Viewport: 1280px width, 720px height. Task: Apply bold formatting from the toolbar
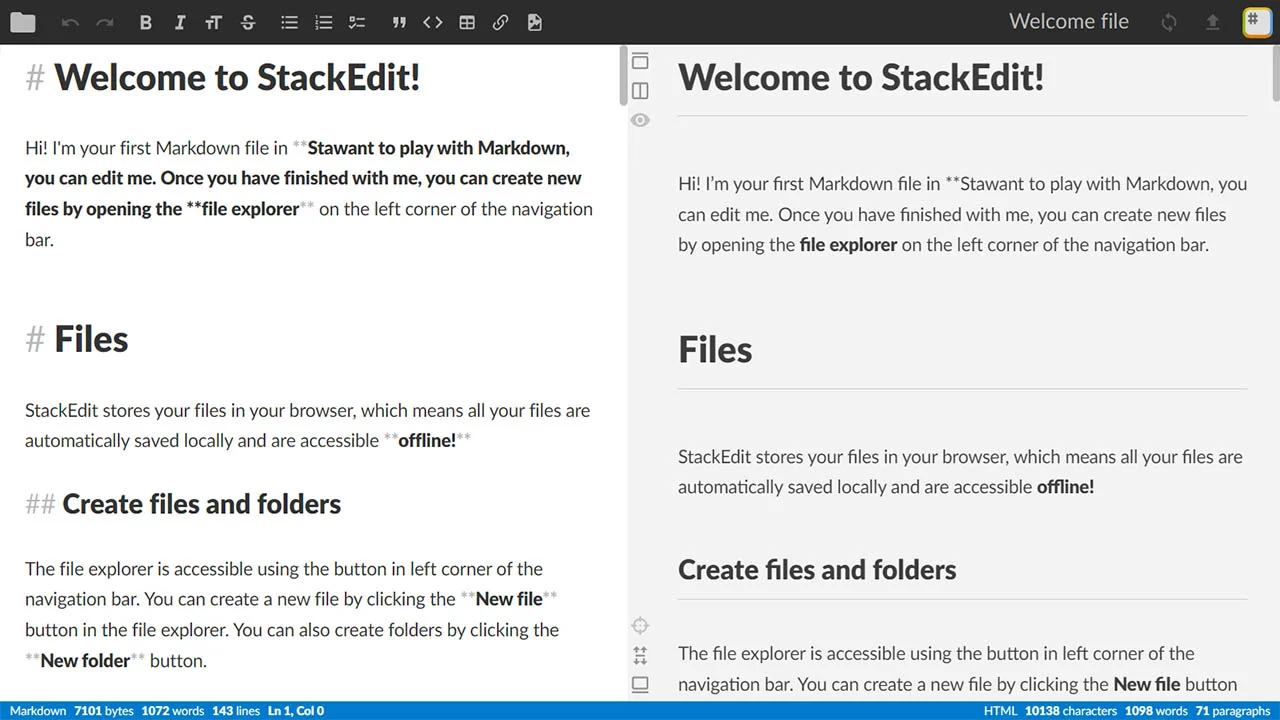[146, 22]
